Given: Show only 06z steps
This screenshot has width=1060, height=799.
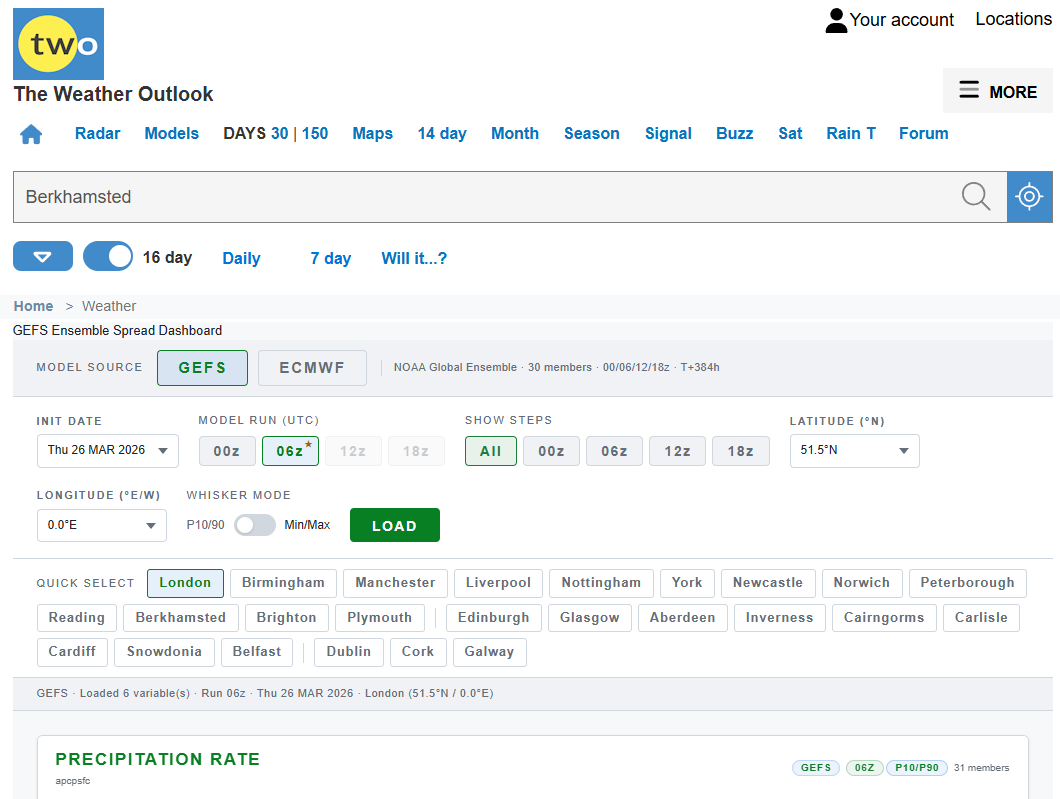Looking at the screenshot, I should (615, 451).
